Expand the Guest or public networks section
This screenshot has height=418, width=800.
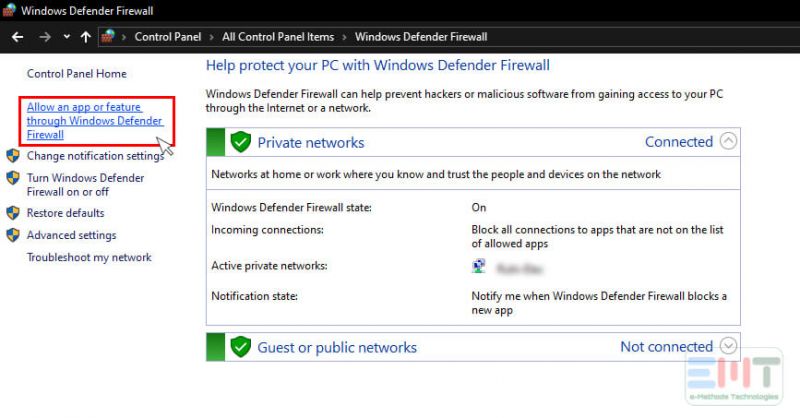(x=728, y=346)
